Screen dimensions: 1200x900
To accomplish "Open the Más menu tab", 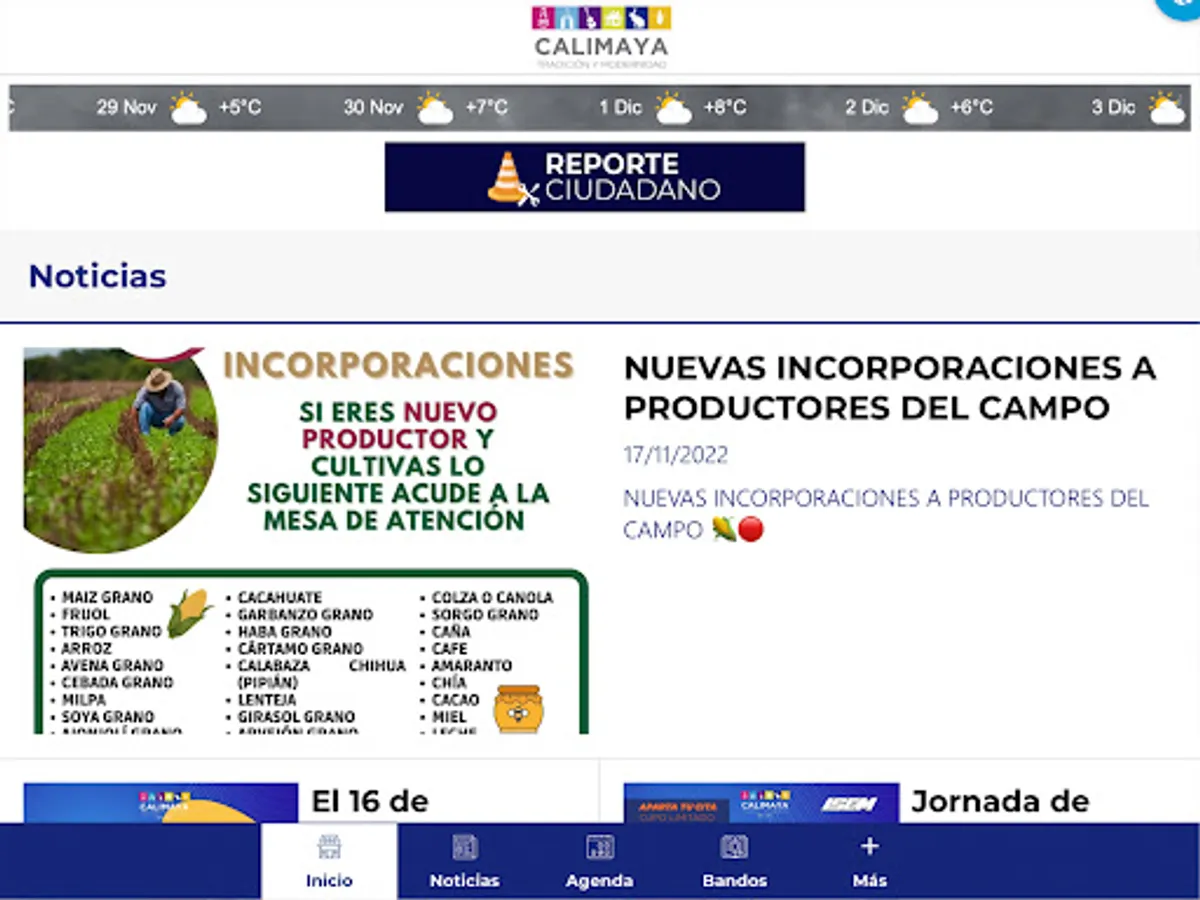I will point(869,861).
